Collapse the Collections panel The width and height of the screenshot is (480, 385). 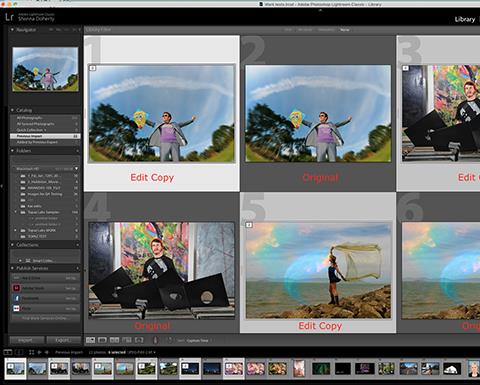(12, 245)
